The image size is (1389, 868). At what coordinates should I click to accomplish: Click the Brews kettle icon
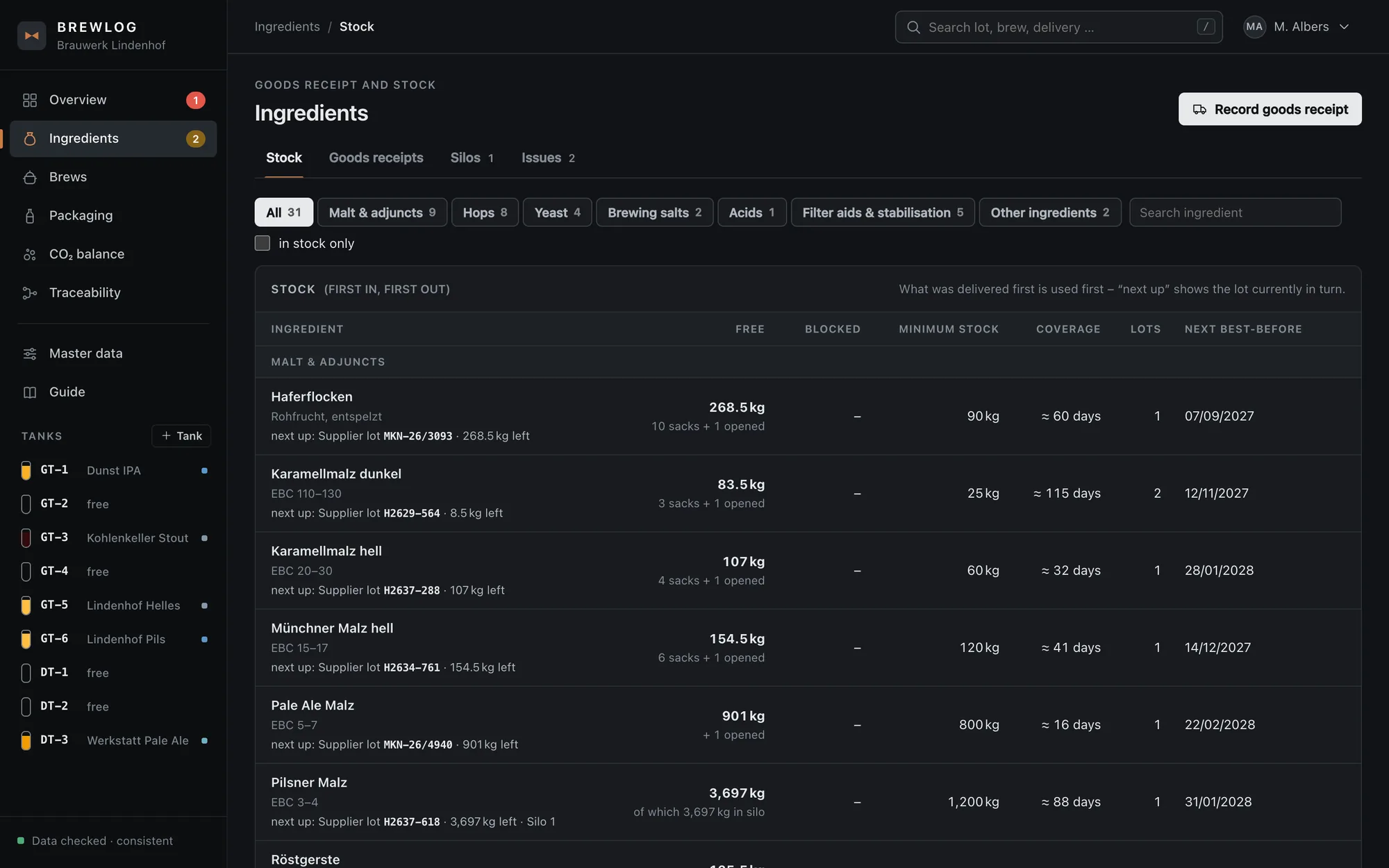click(x=29, y=177)
